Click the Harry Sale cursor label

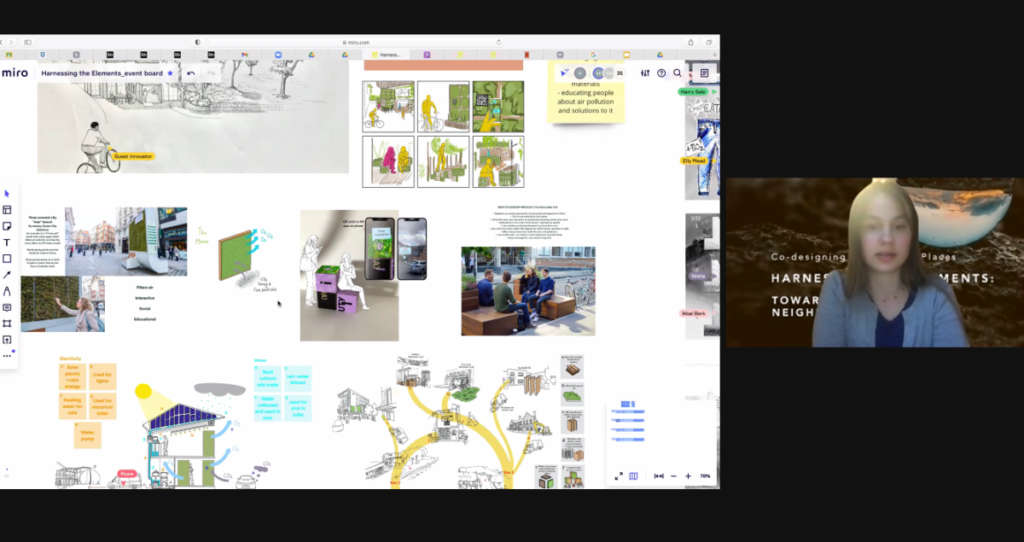coord(693,92)
